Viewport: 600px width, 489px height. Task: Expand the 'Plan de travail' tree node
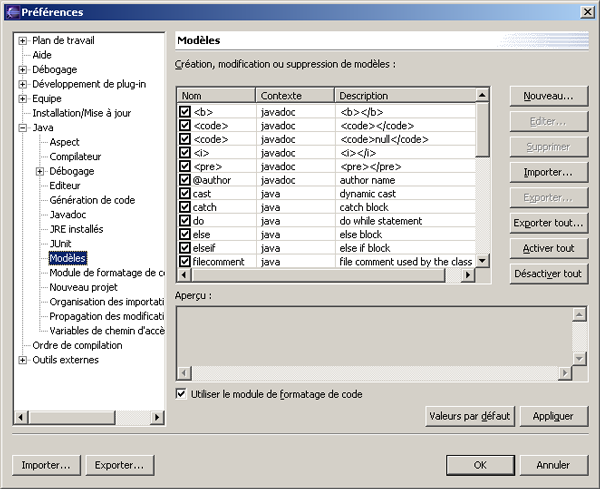[23, 41]
